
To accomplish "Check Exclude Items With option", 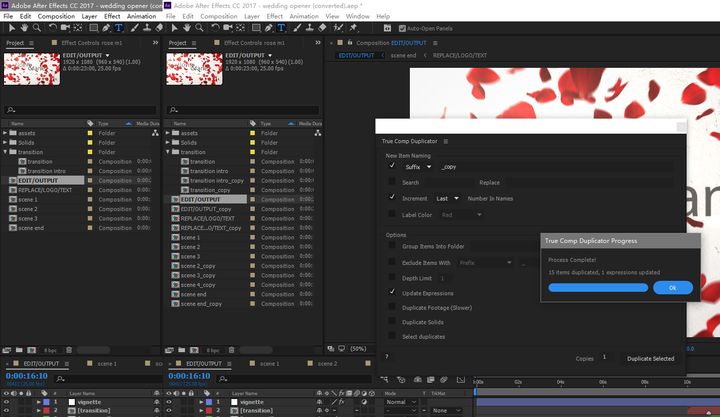I will click(x=392, y=262).
